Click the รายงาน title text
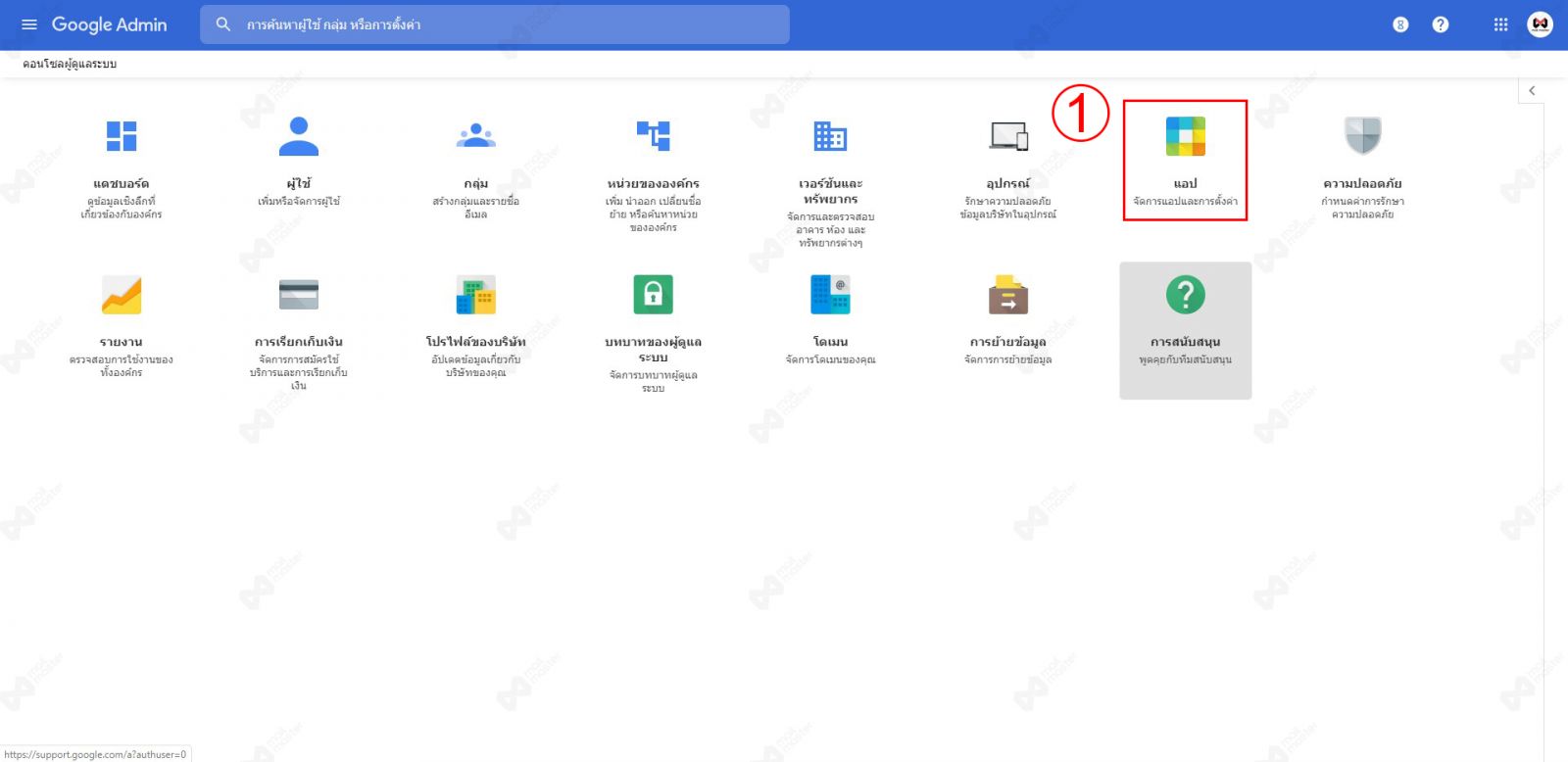This screenshot has width=1568, height=762. pos(122,343)
